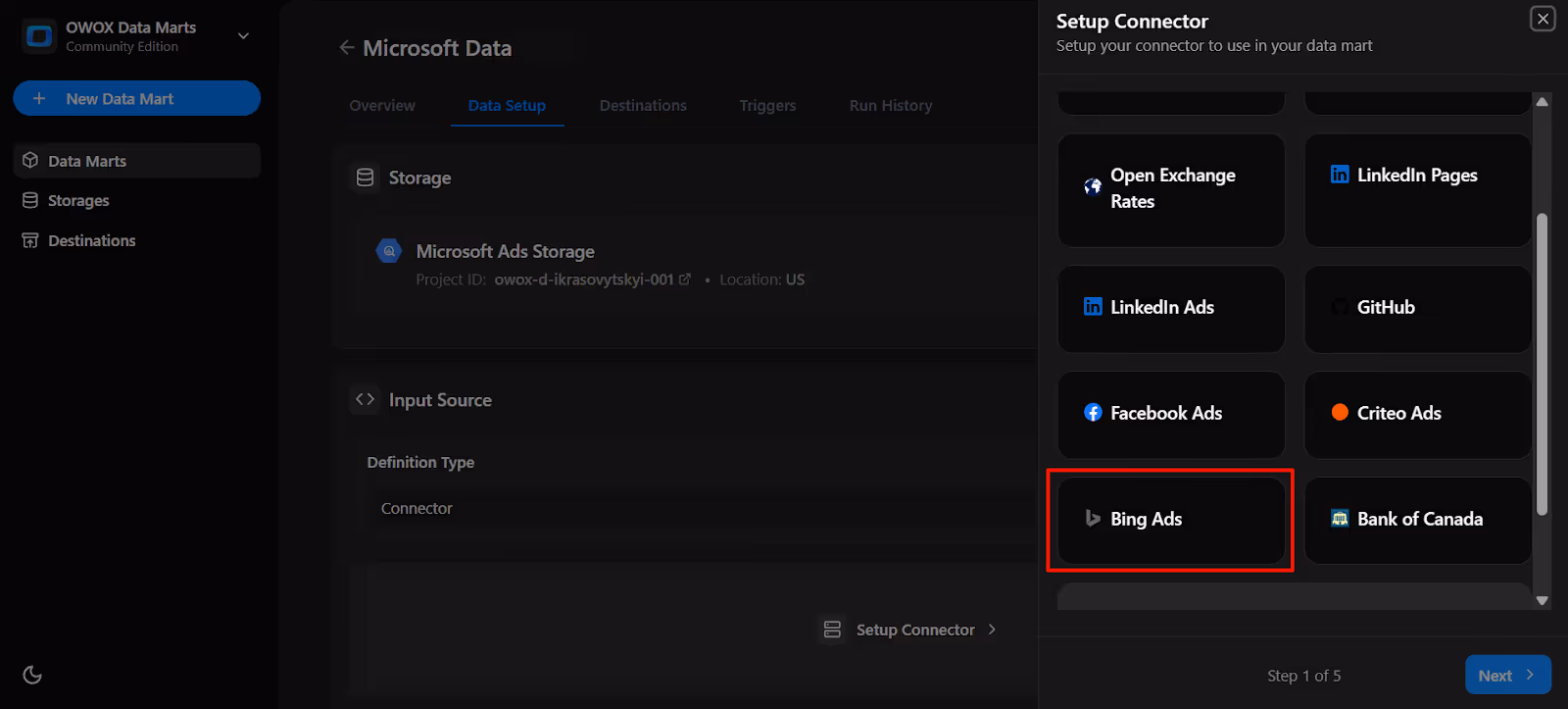Image resolution: width=1568 pixels, height=709 pixels.
Task: Click the Community Edition label
Action: coord(122,46)
